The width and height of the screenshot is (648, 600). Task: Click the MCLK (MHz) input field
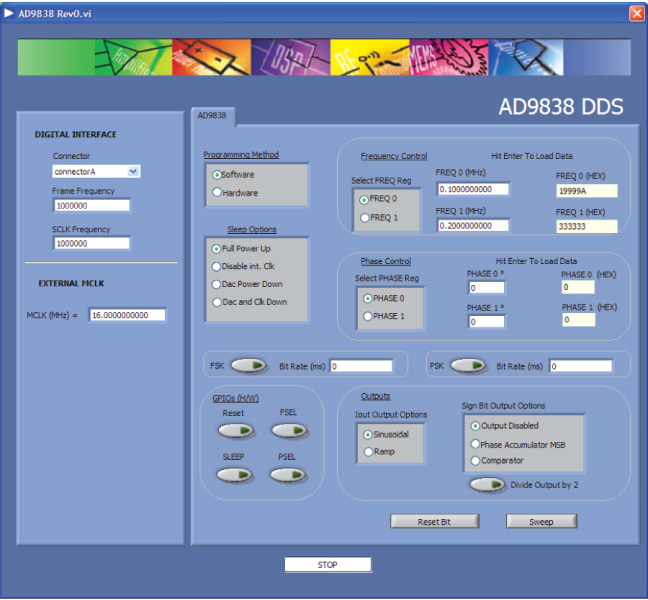[127, 315]
